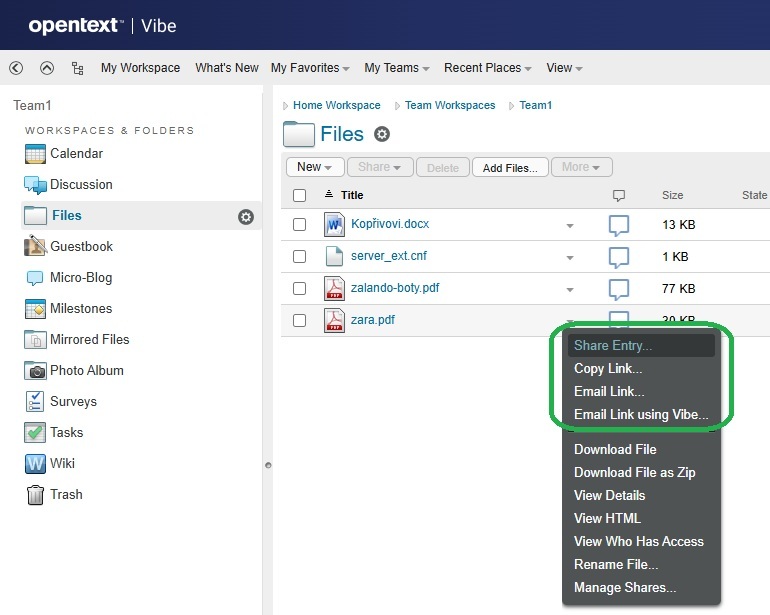Image resolution: width=770 pixels, height=615 pixels.
Task: Click the Add Files... button
Action: [510, 168]
